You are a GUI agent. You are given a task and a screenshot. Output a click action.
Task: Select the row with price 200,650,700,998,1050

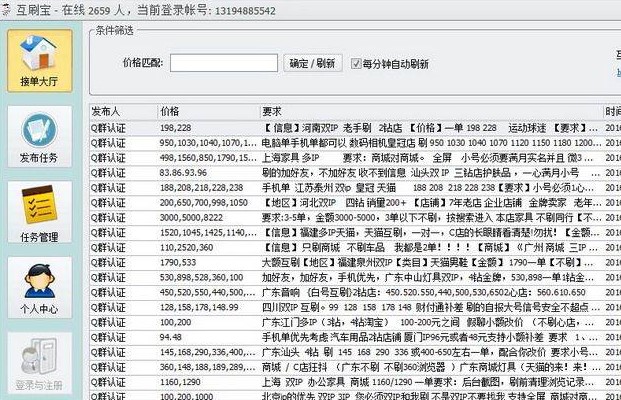[x=355, y=203]
